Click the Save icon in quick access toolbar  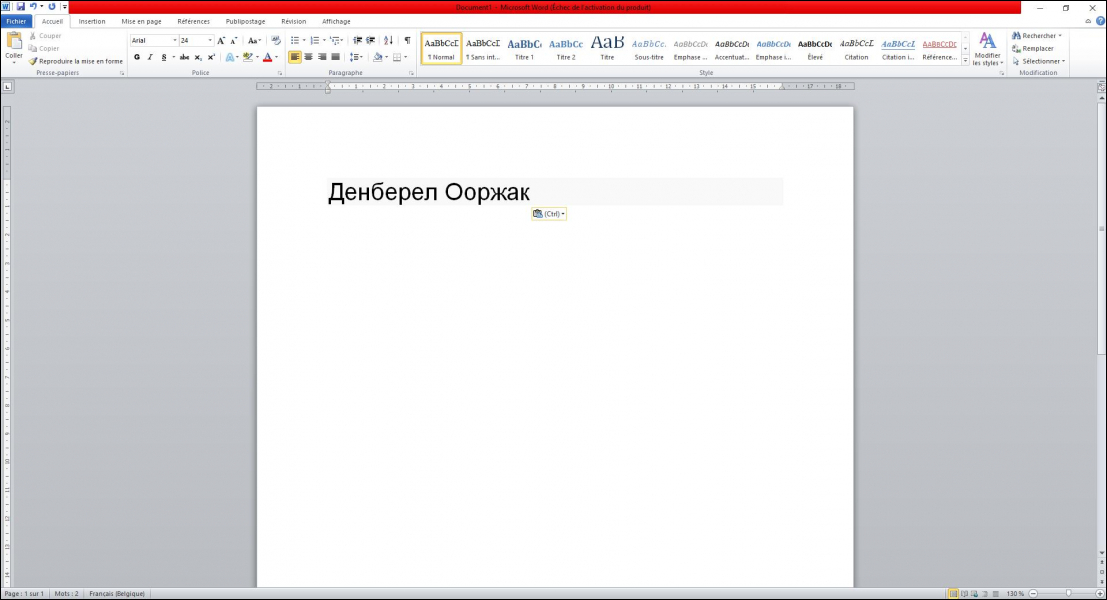20,7
